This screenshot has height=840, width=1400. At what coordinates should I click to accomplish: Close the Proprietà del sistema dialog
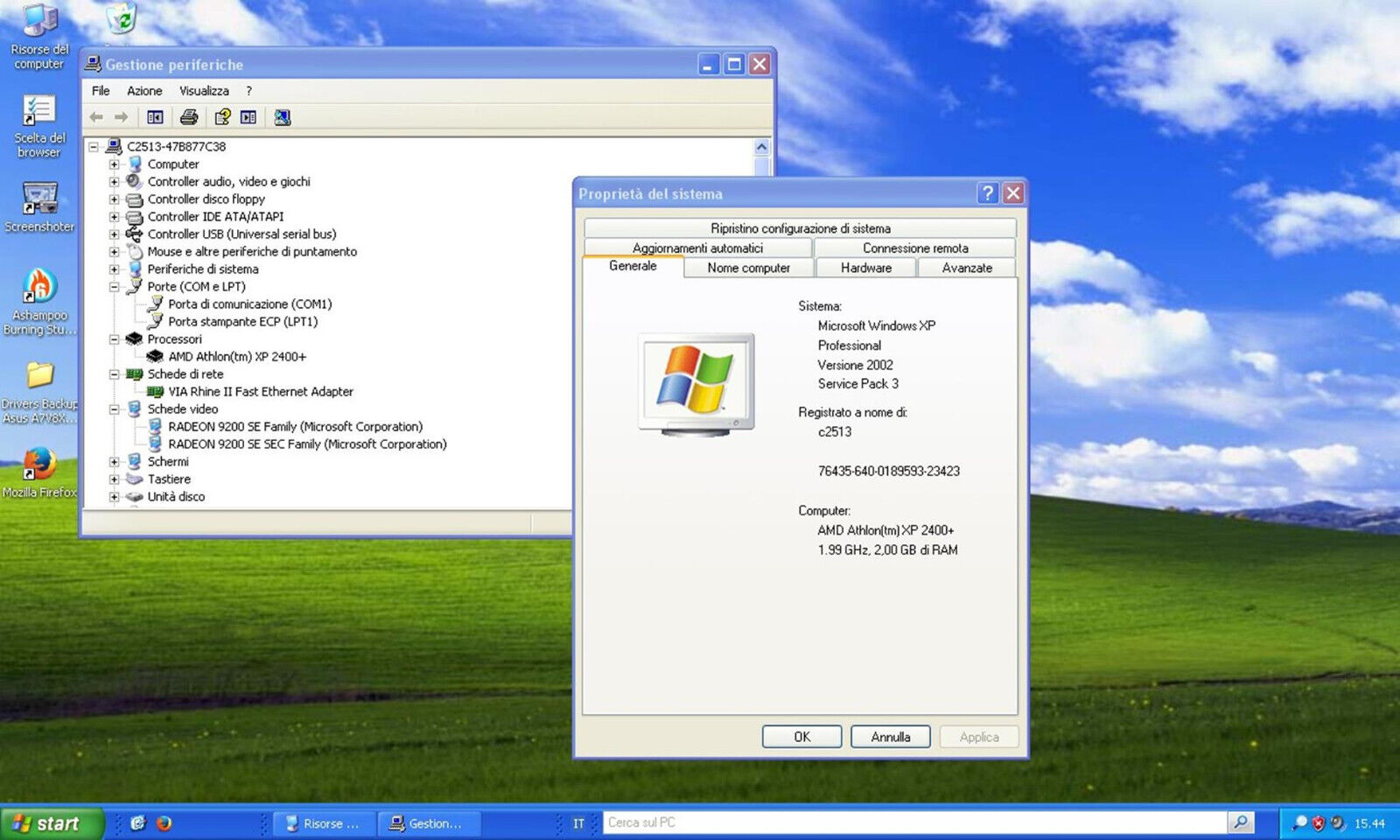[1013, 193]
